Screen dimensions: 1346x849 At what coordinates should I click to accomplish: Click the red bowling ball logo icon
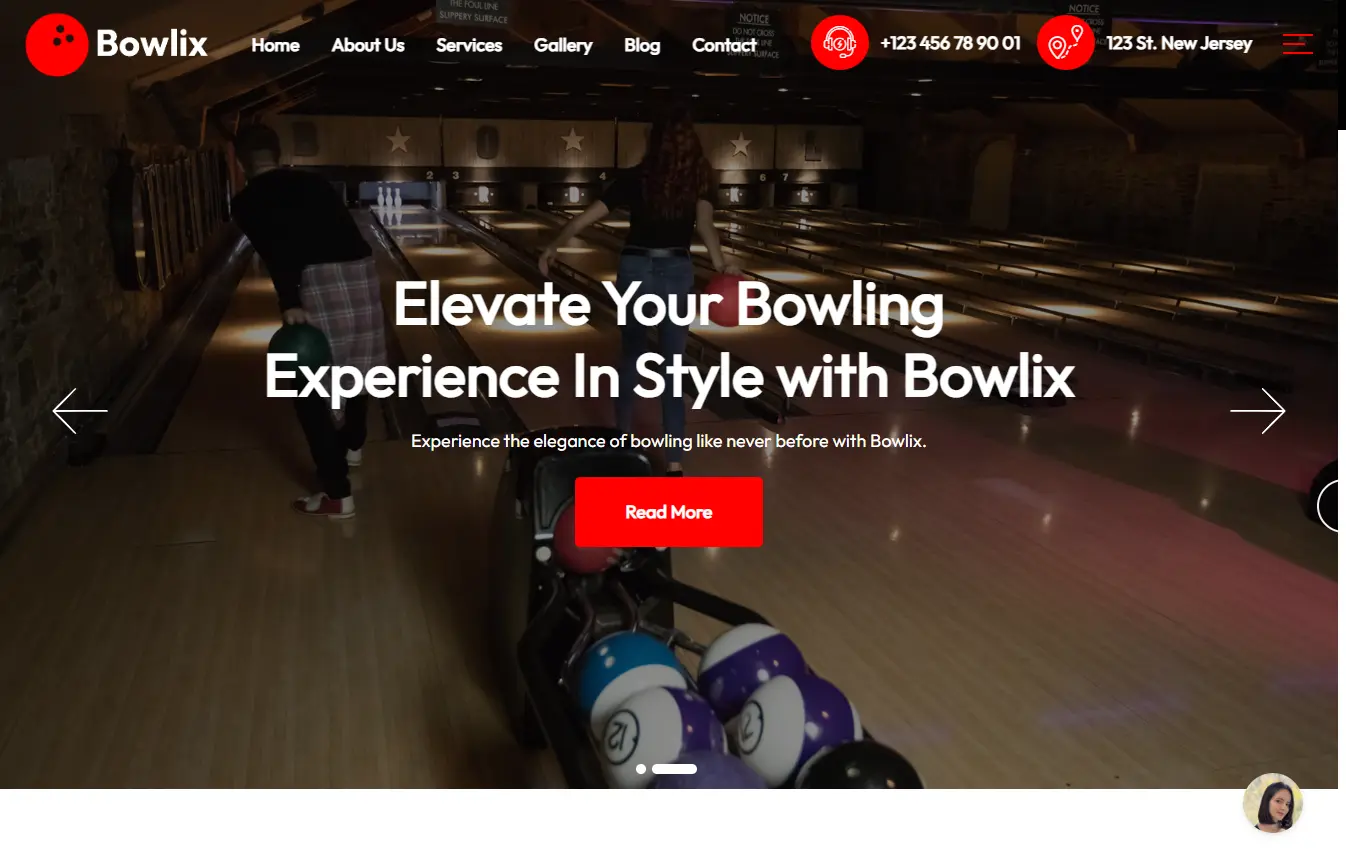pyautogui.click(x=57, y=44)
